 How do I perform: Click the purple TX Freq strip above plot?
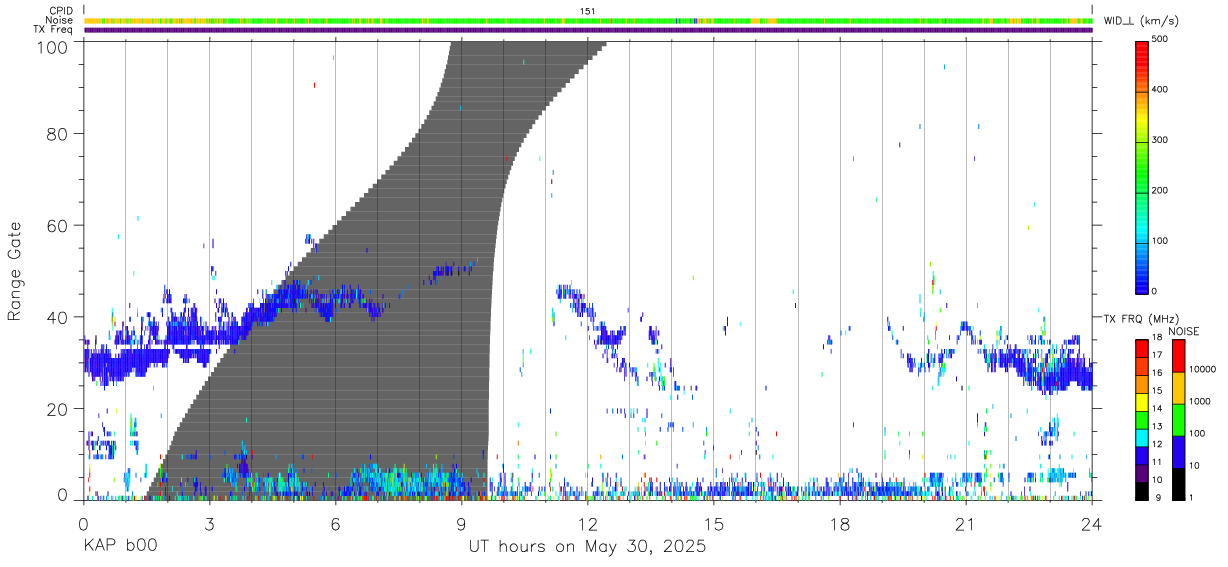(588, 30)
